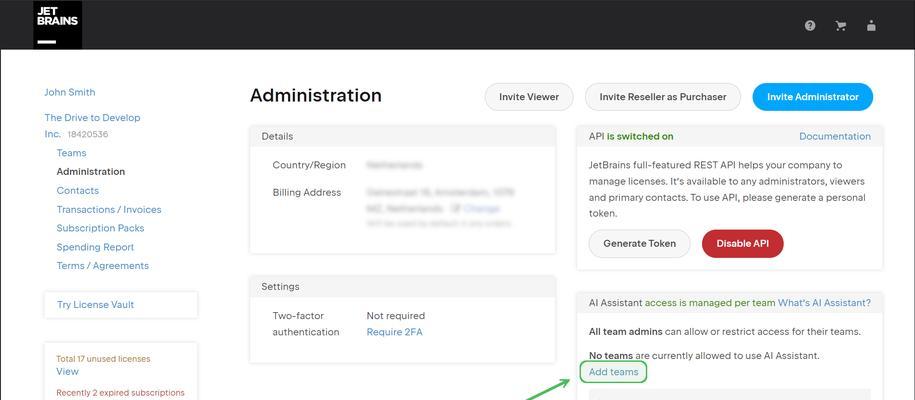The width and height of the screenshot is (915, 400).
Task: Open the John Smith profile link
Action: 69,92
